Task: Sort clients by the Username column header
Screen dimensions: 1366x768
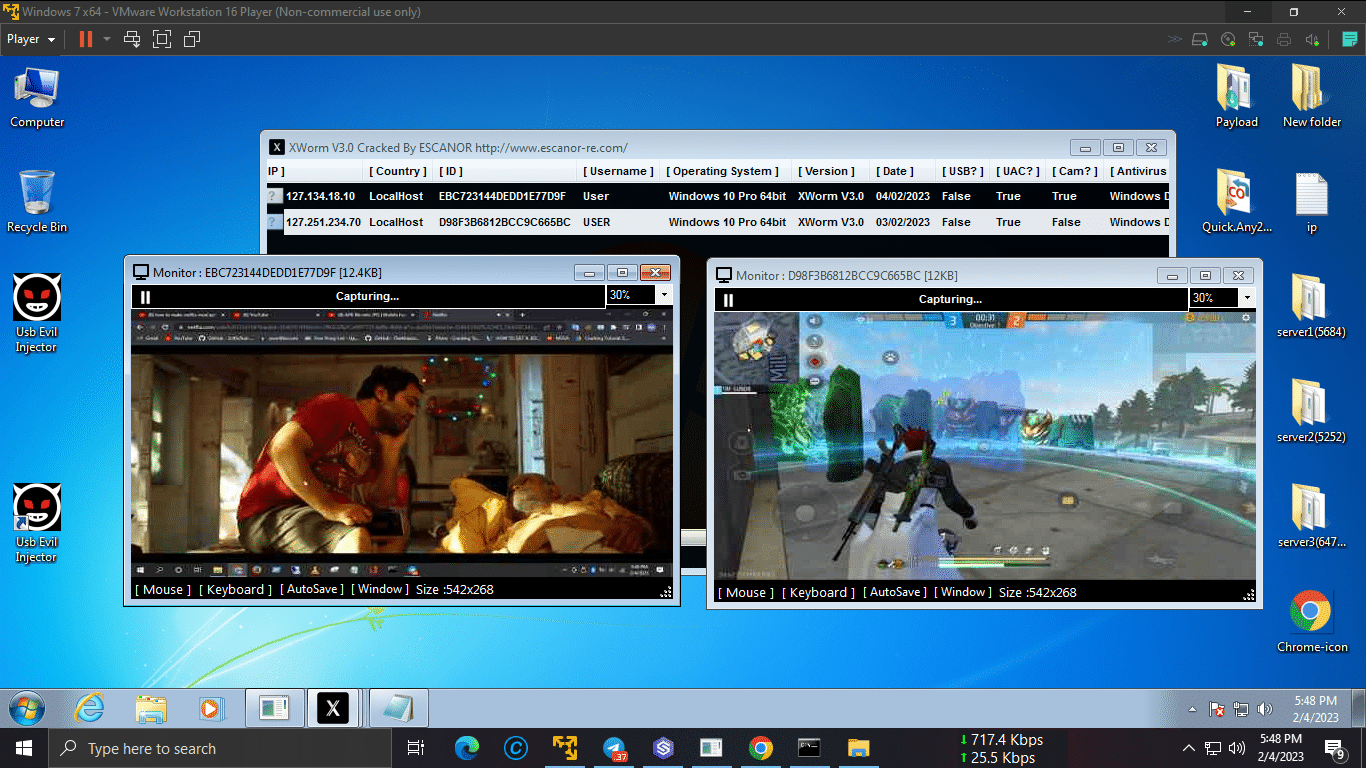Action: (x=618, y=171)
